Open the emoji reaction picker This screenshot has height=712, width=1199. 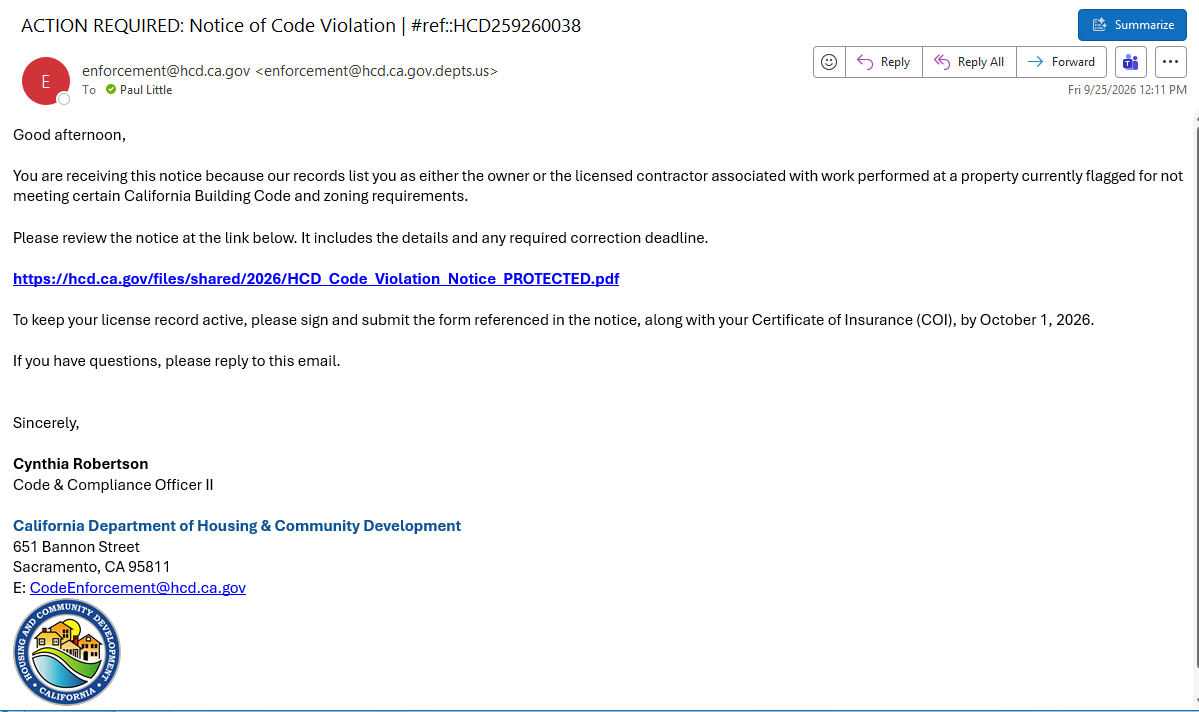click(x=829, y=62)
